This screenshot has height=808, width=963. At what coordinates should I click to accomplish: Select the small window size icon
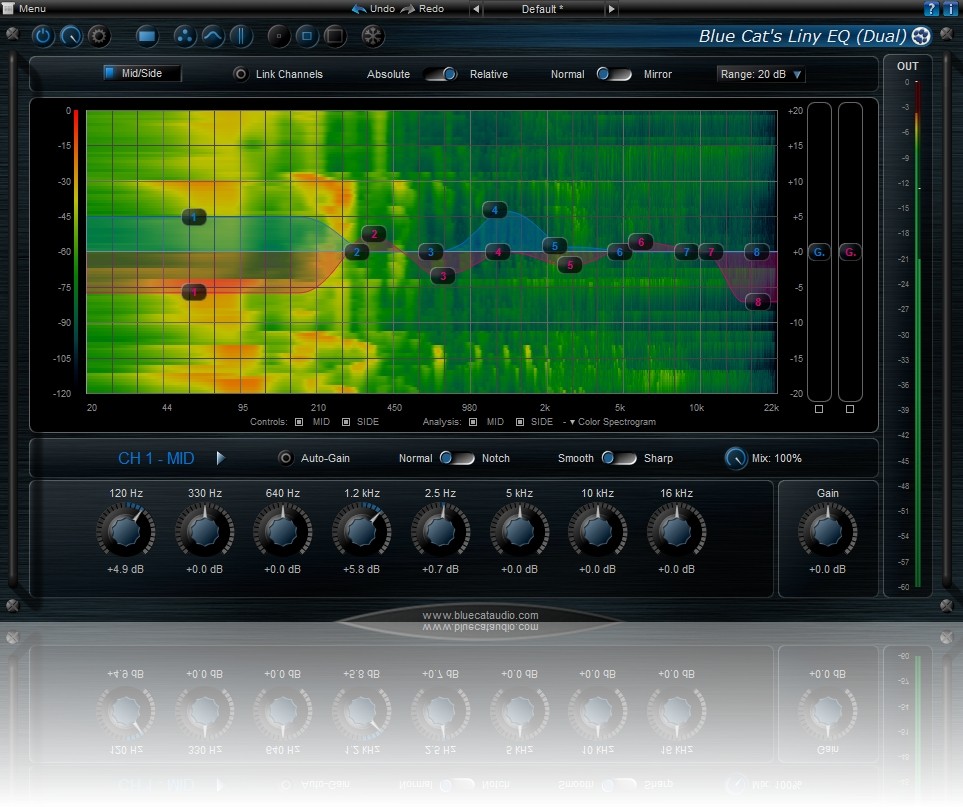pos(279,36)
